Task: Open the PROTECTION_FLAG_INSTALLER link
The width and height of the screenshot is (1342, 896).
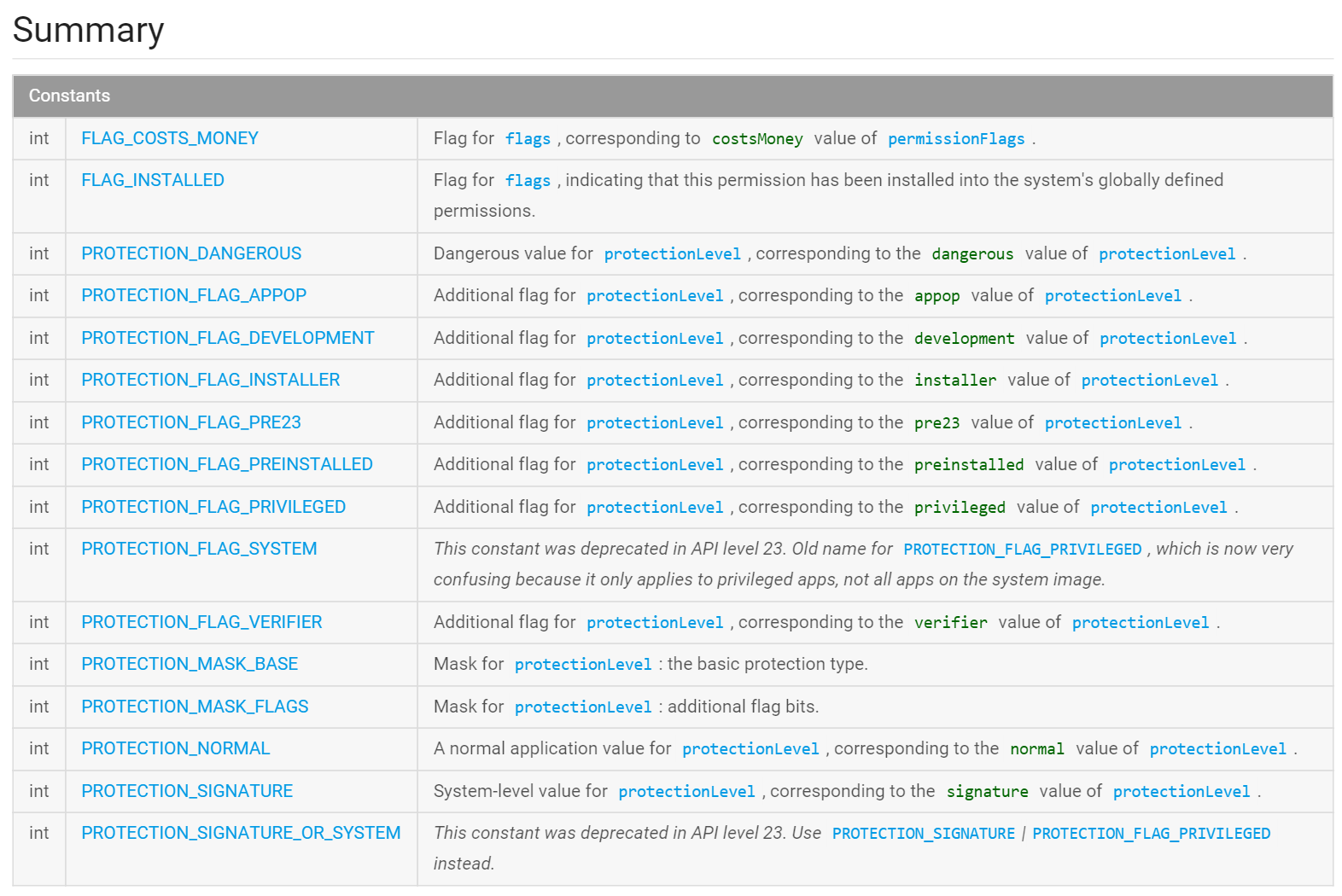Action: 211,380
